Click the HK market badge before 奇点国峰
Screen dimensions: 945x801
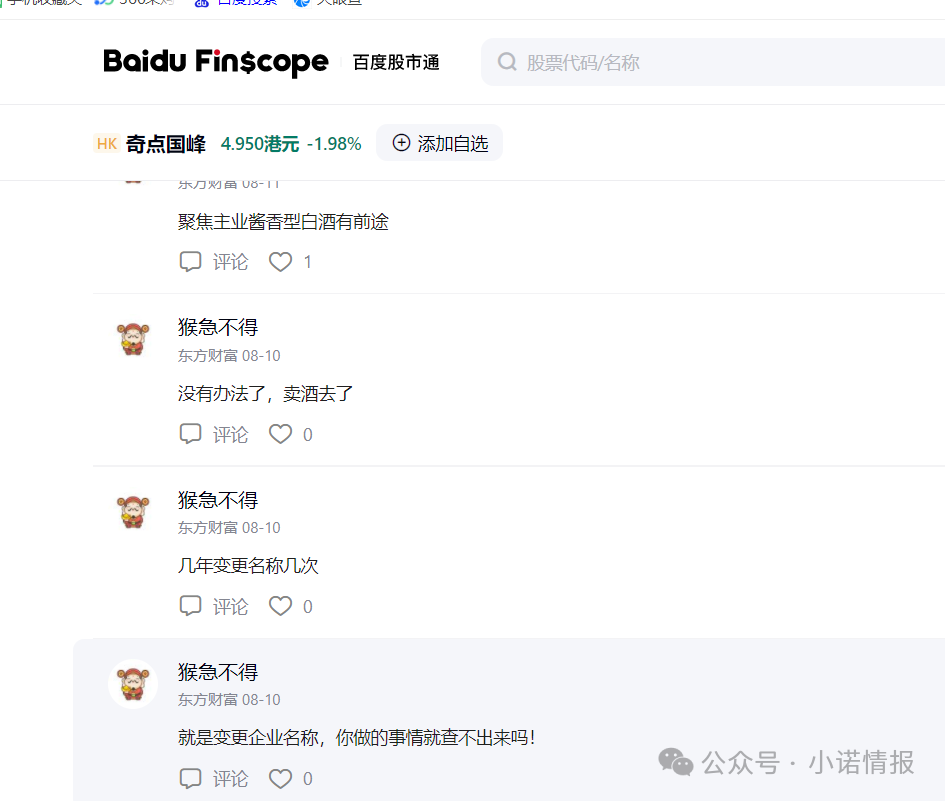(107, 143)
